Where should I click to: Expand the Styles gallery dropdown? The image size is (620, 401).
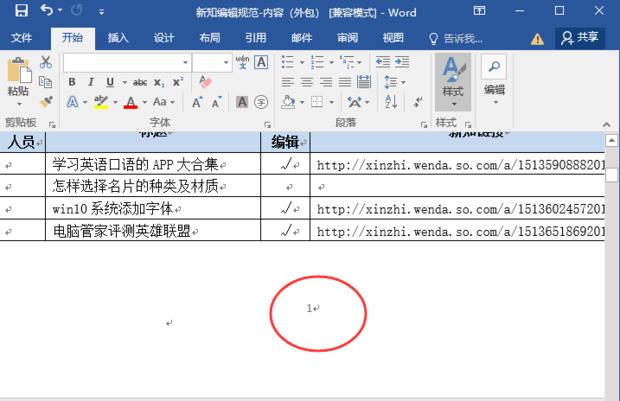point(452,102)
